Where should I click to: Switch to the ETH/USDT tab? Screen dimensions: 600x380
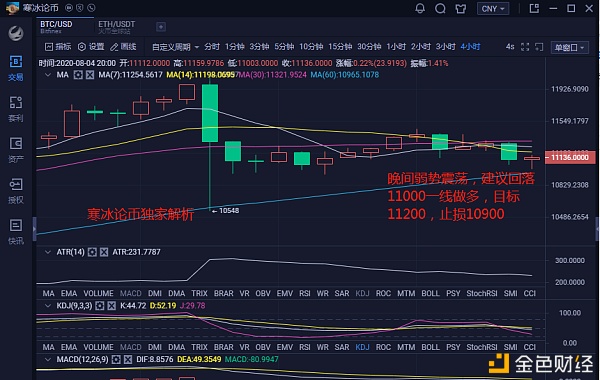tap(116, 27)
